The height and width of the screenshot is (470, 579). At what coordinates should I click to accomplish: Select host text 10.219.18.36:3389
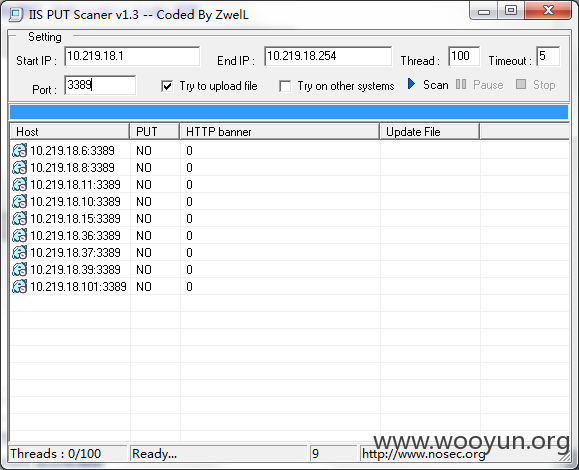(x=75, y=236)
